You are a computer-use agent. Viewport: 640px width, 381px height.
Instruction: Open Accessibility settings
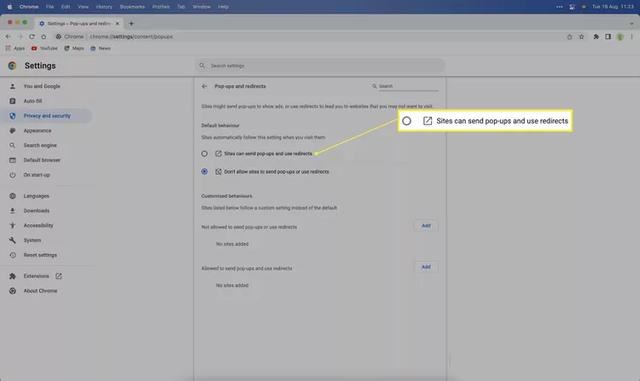pos(38,225)
